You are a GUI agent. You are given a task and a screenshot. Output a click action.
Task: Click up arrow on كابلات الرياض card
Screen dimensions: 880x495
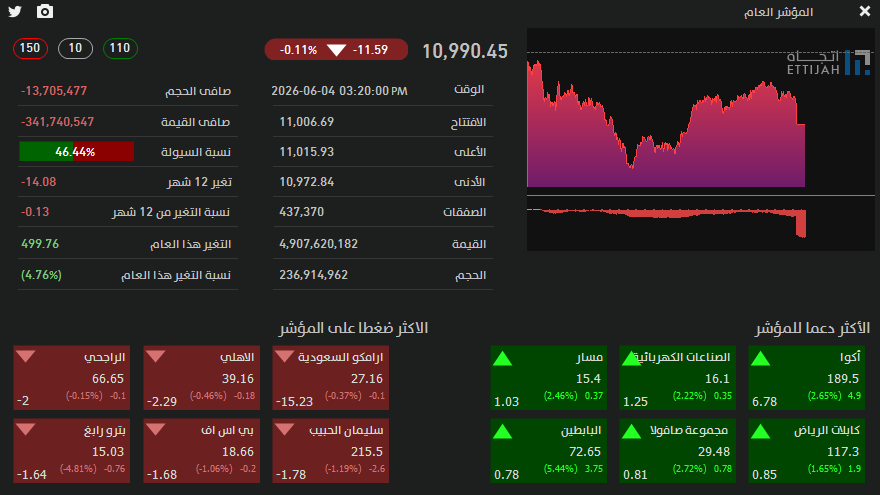760,432
